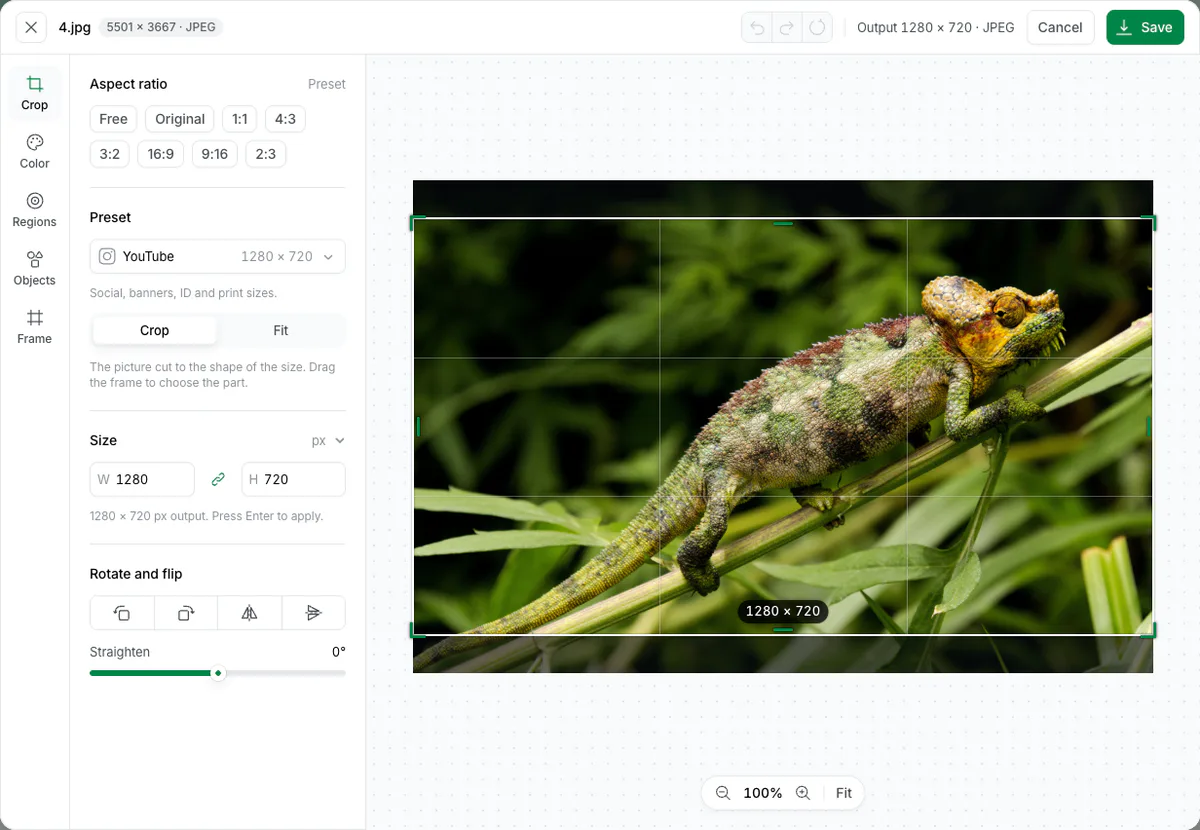Image resolution: width=1200 pixels, height=830 pixels.
Task: Click the 5501 × 3667 · JPEG badge
Action: (159, 27)
